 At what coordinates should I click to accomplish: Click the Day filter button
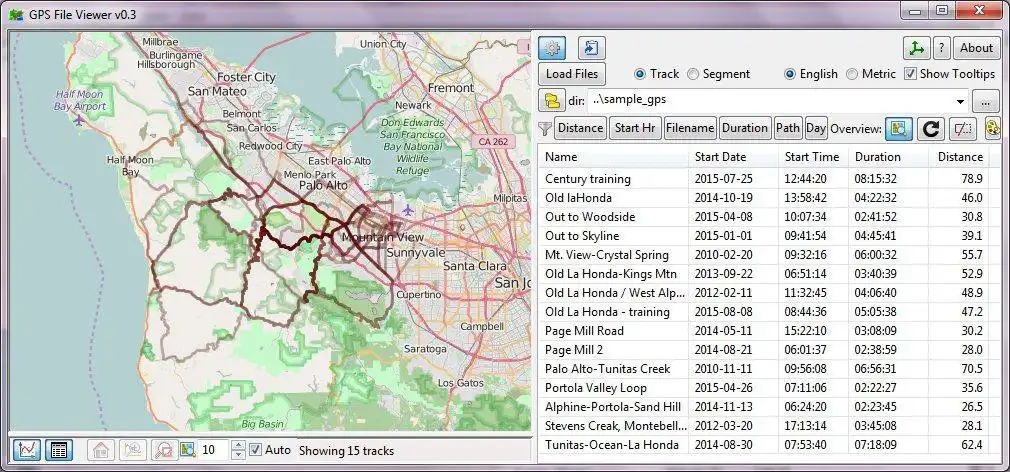coord(815,128)
